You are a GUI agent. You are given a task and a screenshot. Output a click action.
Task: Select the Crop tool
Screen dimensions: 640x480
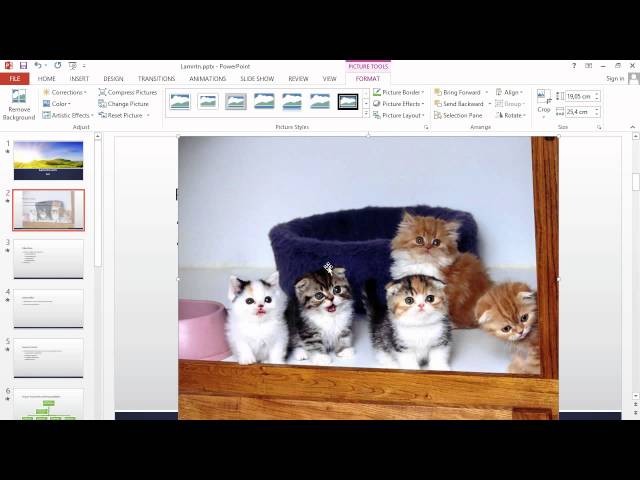pyautogui.click(x=543, y=101)
